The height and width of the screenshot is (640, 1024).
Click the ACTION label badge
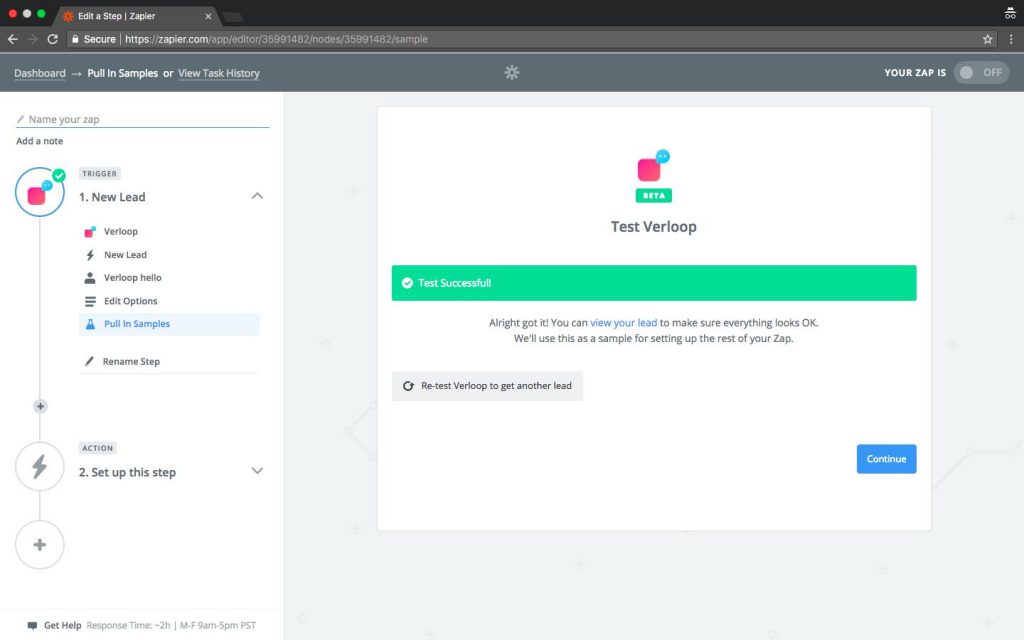[97, 448]
